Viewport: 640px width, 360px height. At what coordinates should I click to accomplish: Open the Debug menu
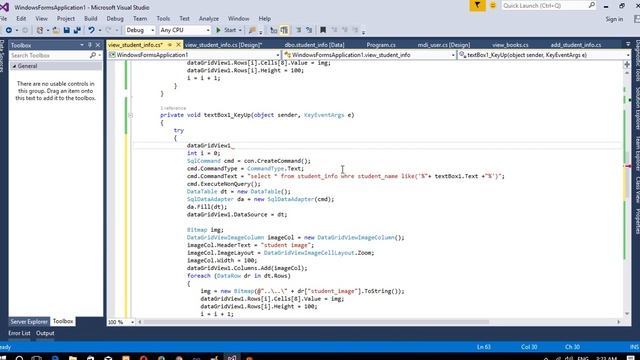(x=115, y=19)
